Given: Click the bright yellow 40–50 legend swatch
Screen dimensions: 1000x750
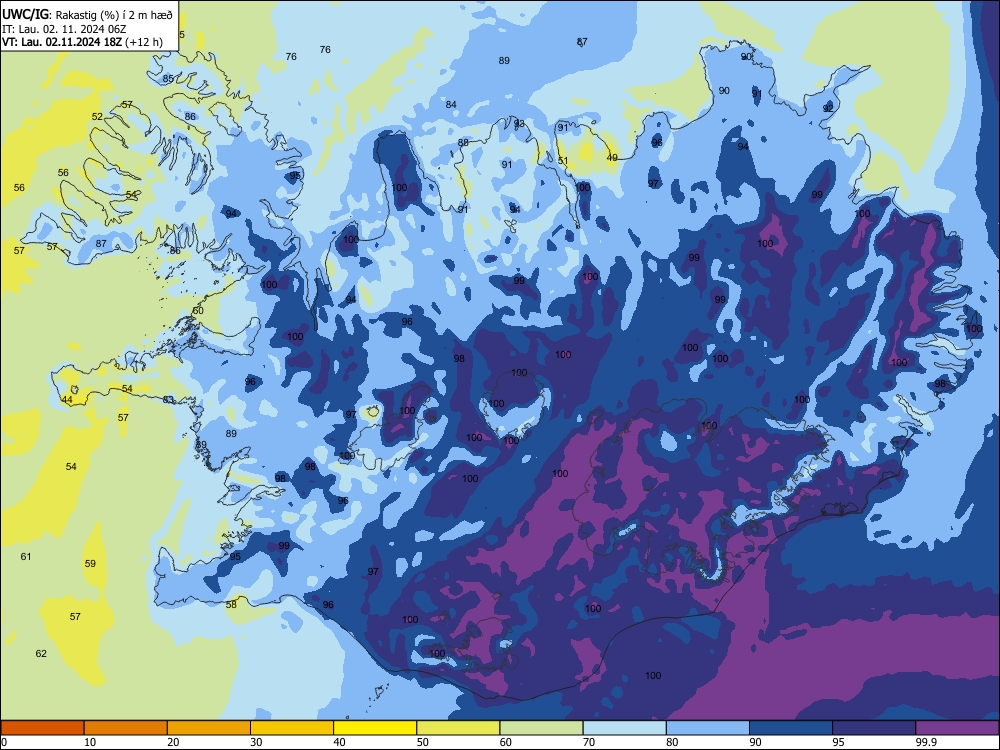Looking at the screenshot, I should coord(375,728).
